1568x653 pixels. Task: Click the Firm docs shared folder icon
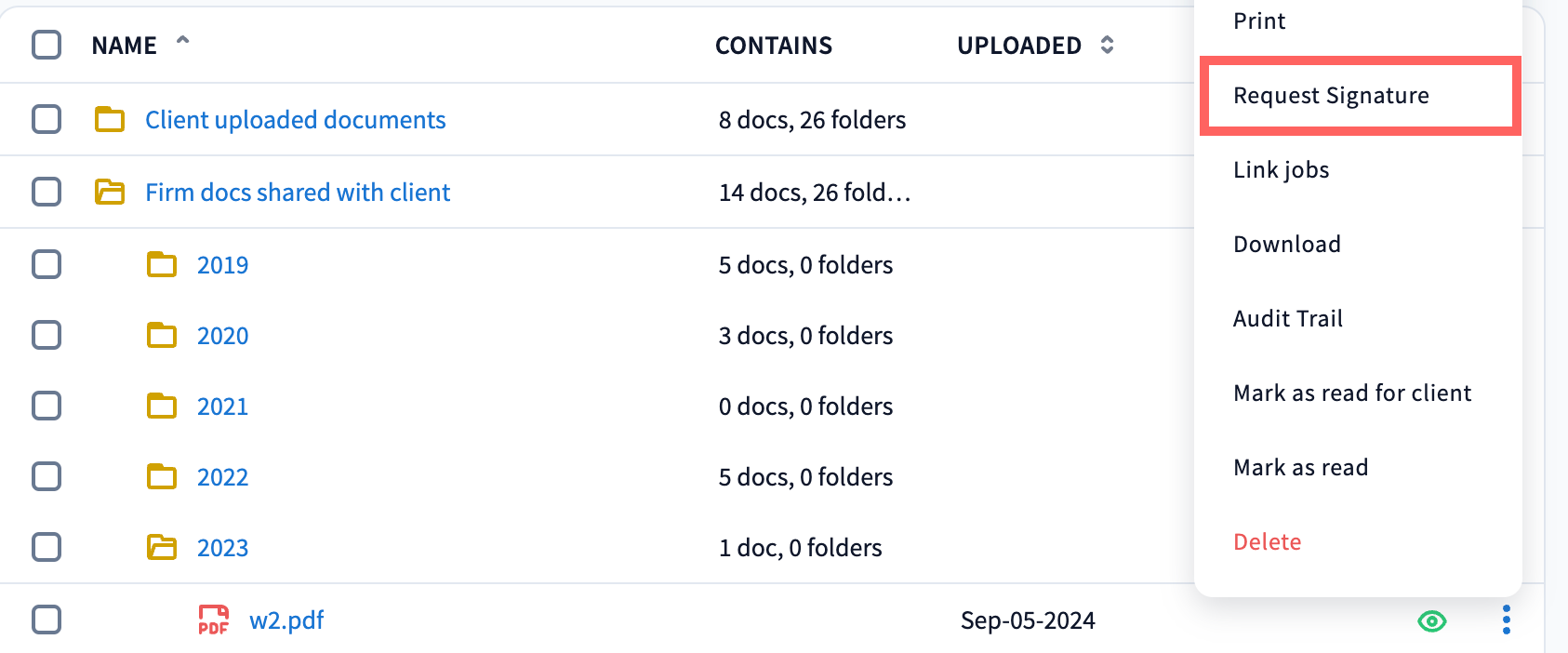110,192
